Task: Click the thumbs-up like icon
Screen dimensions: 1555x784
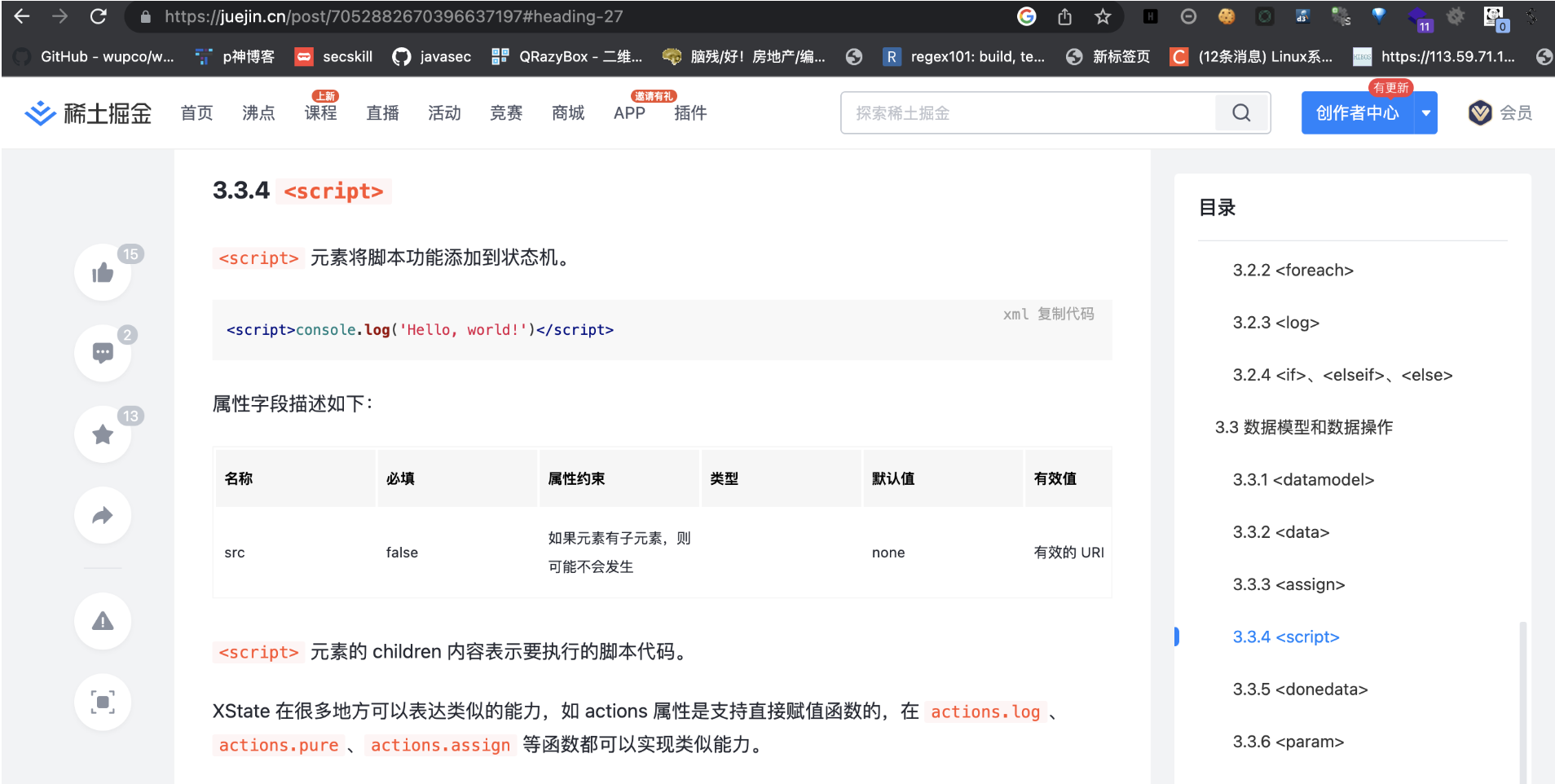Action: tap(103, 272)
